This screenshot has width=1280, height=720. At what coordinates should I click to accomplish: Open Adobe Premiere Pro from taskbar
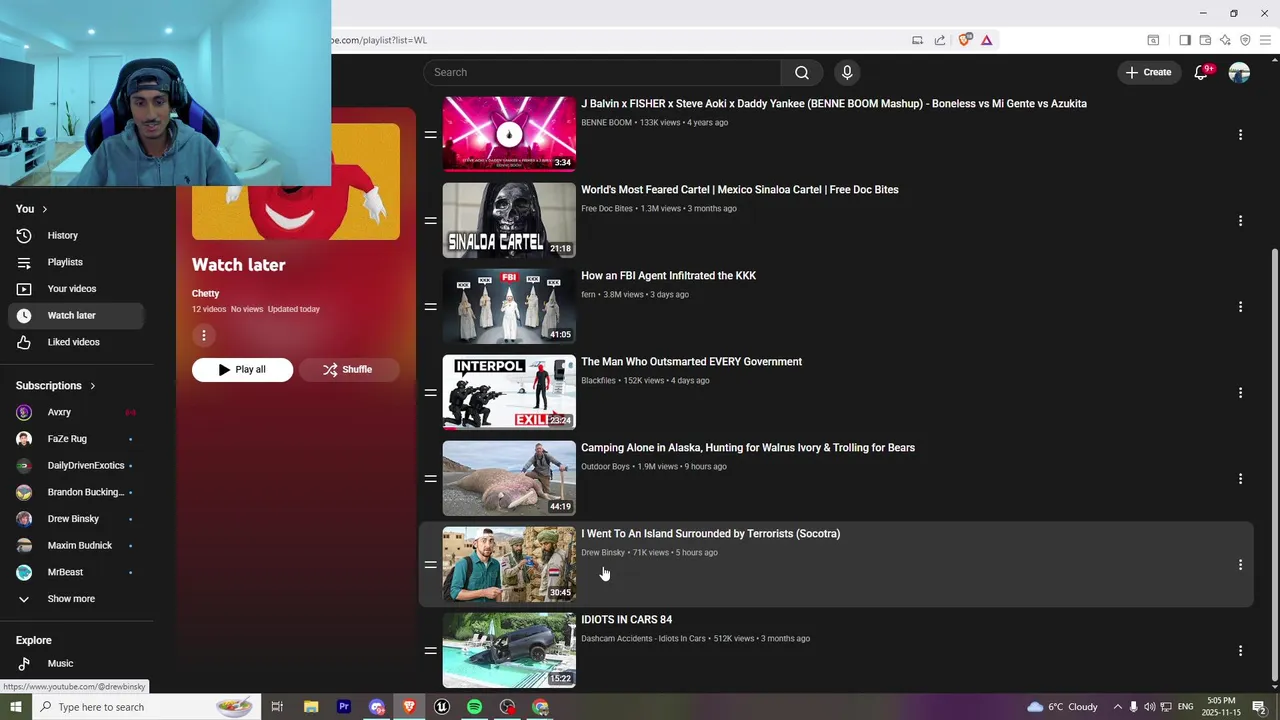(x=343, y=707)
